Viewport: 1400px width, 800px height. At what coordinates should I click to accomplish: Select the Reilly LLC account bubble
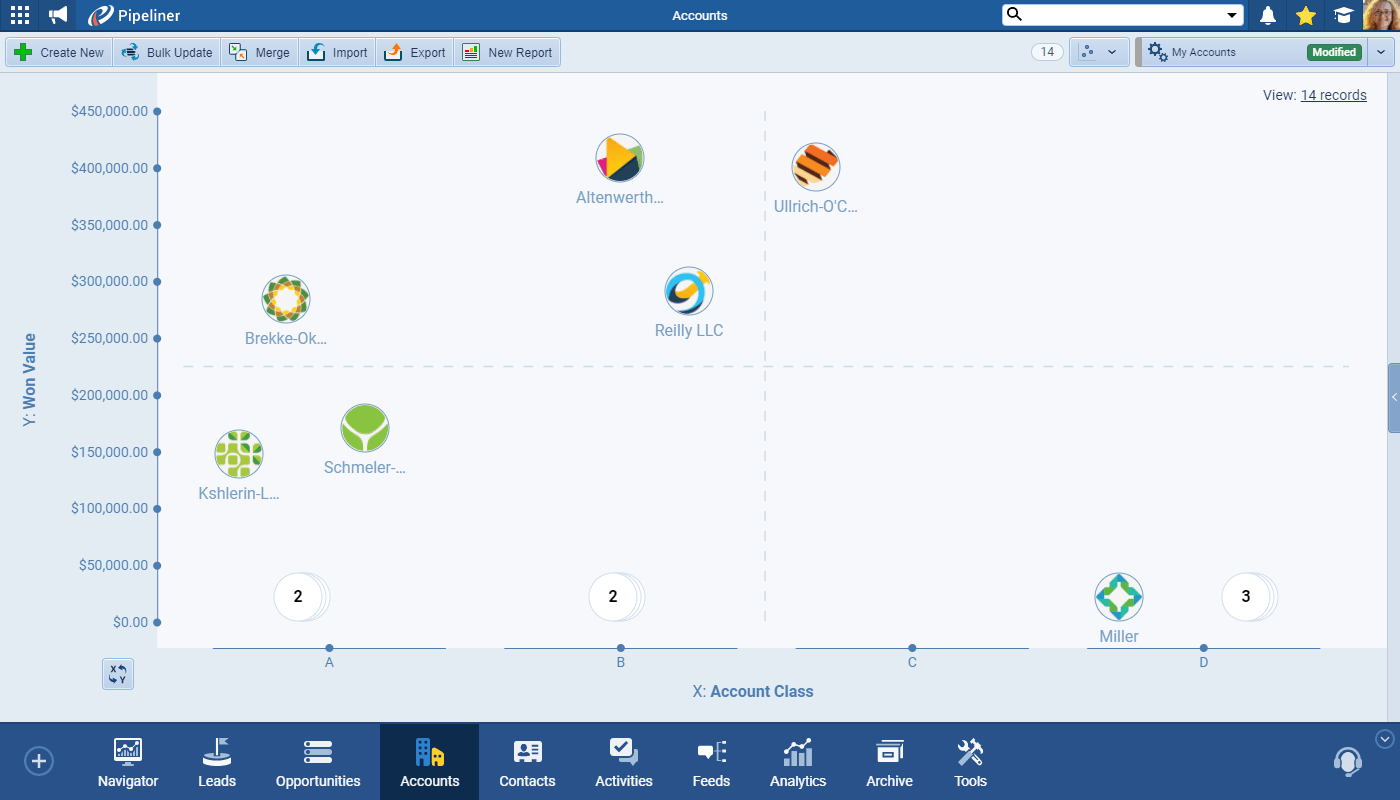689,292
